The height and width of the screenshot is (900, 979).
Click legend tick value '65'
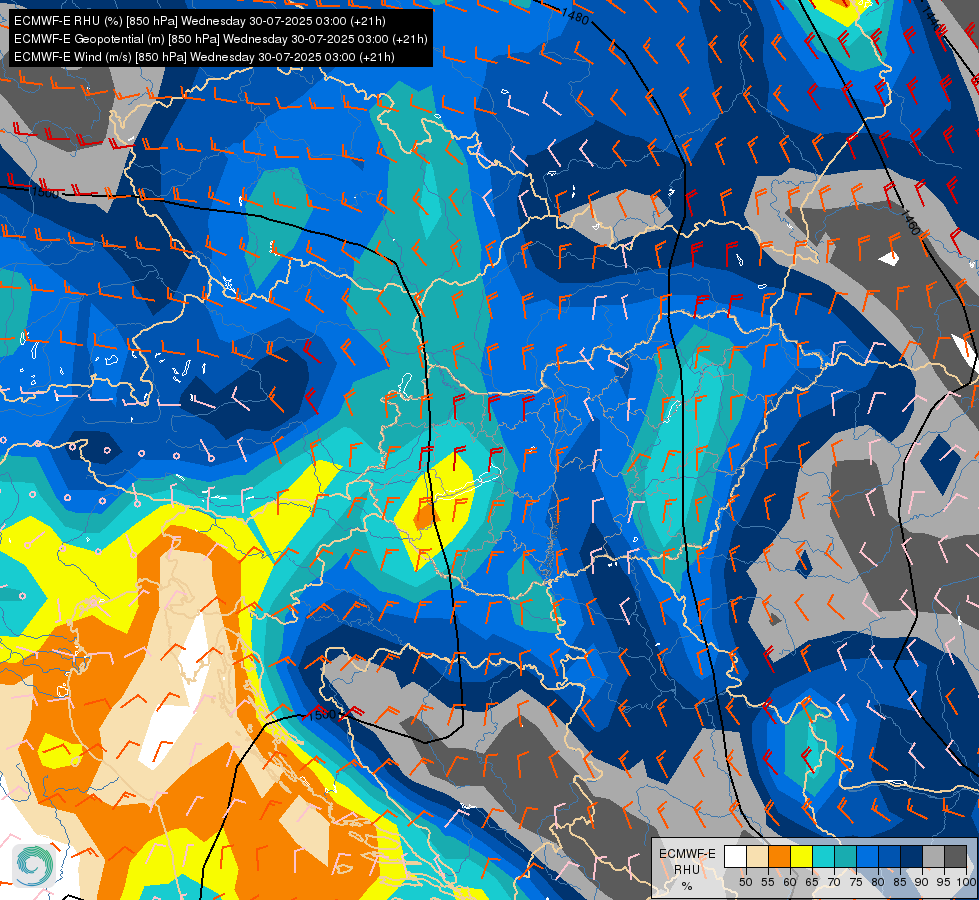812,882
